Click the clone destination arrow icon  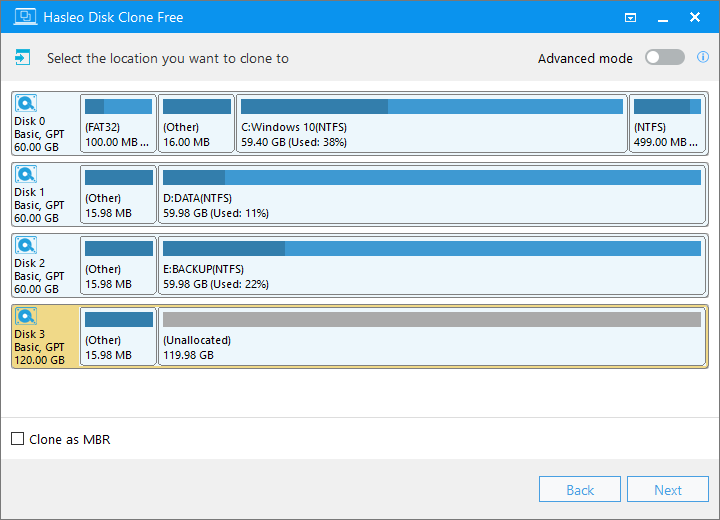pyautogui.click(x=22, y=58)
